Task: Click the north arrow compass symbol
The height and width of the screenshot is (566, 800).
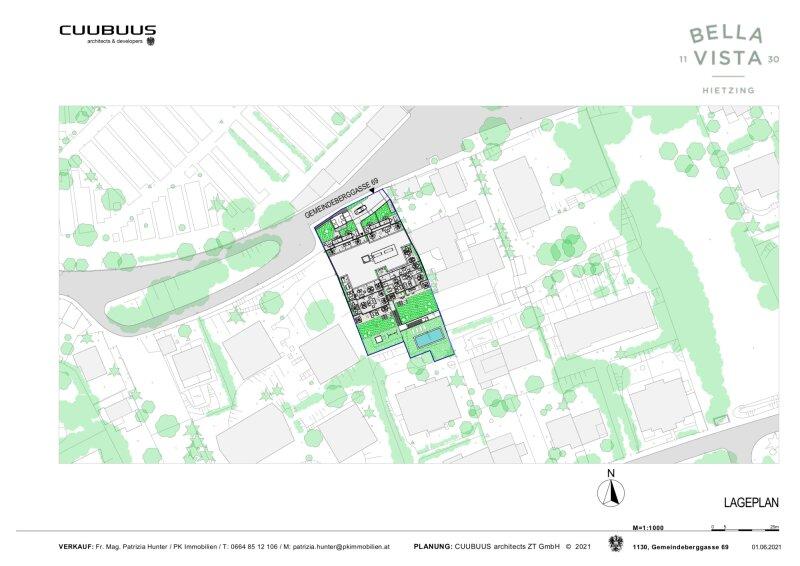Action: (608, 491)
